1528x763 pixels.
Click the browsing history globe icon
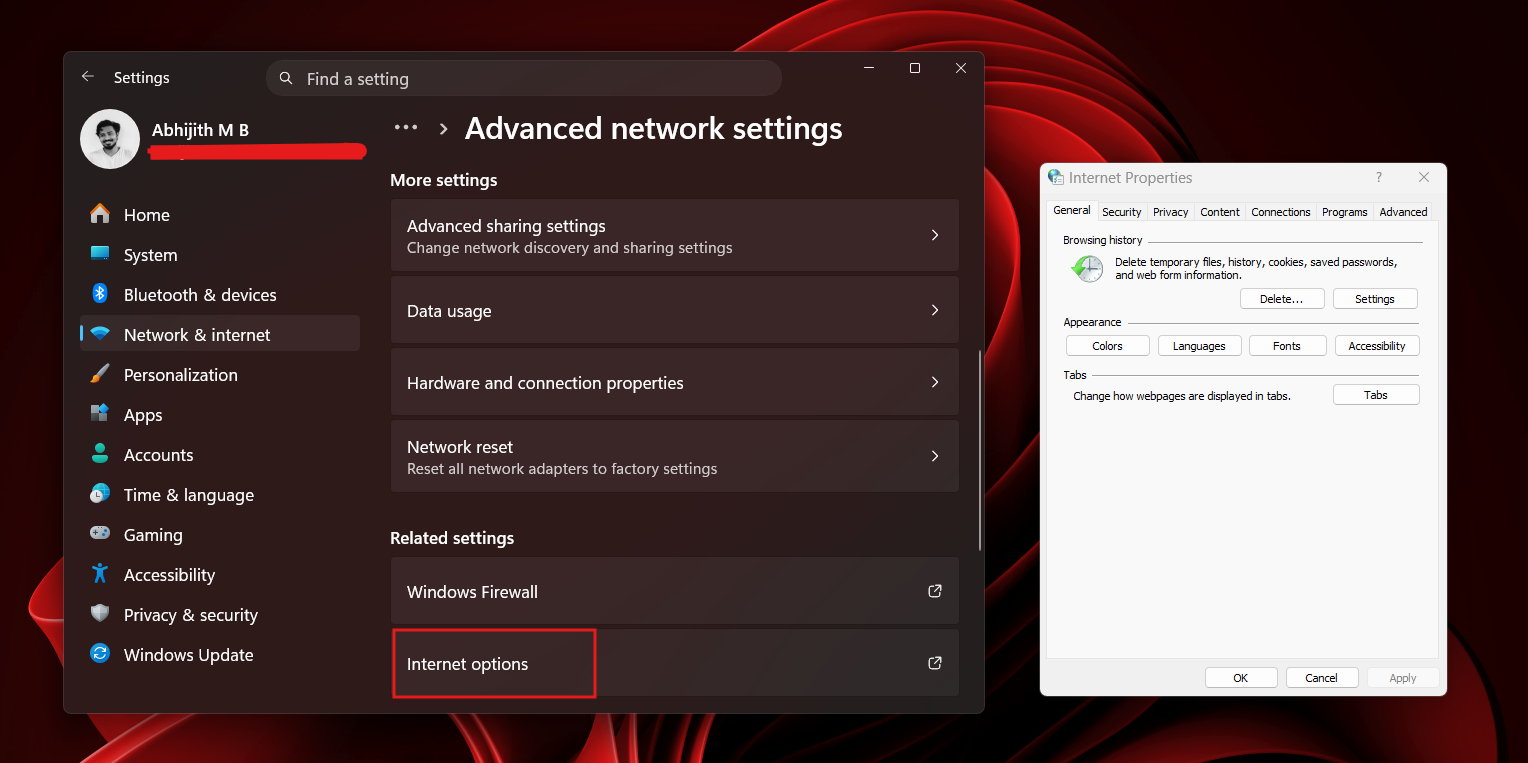(x=1086, y=268)
